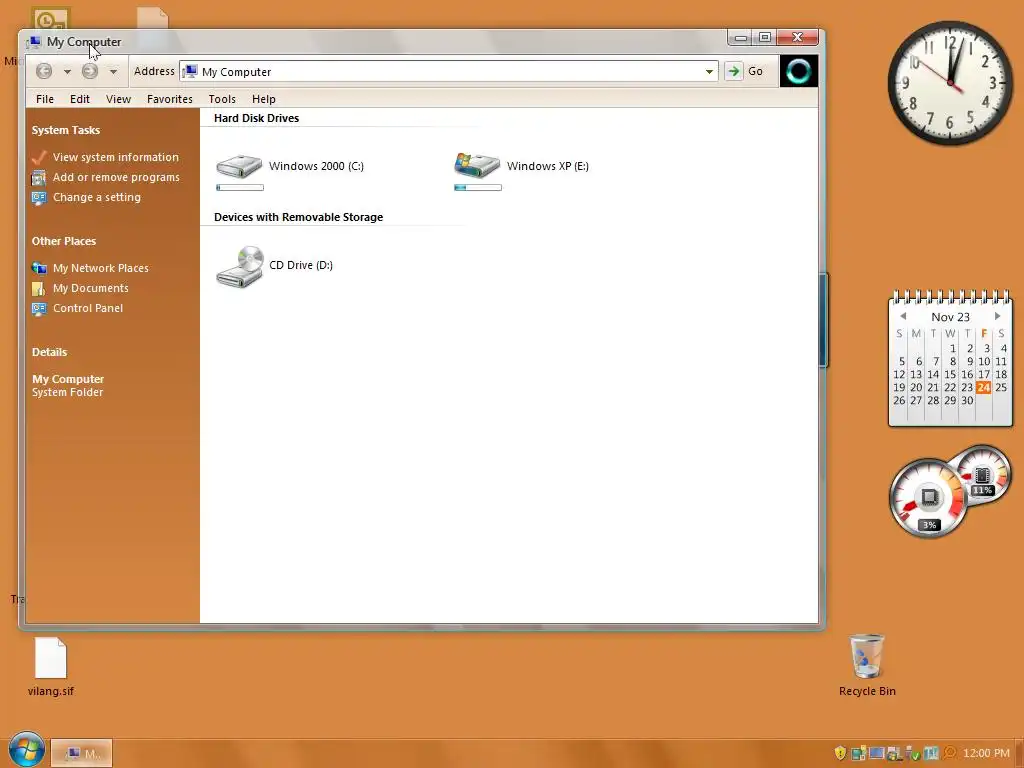Click the checkmark icon beside View system information
This screenshot has width=1024, height=768.
(39, 157)
